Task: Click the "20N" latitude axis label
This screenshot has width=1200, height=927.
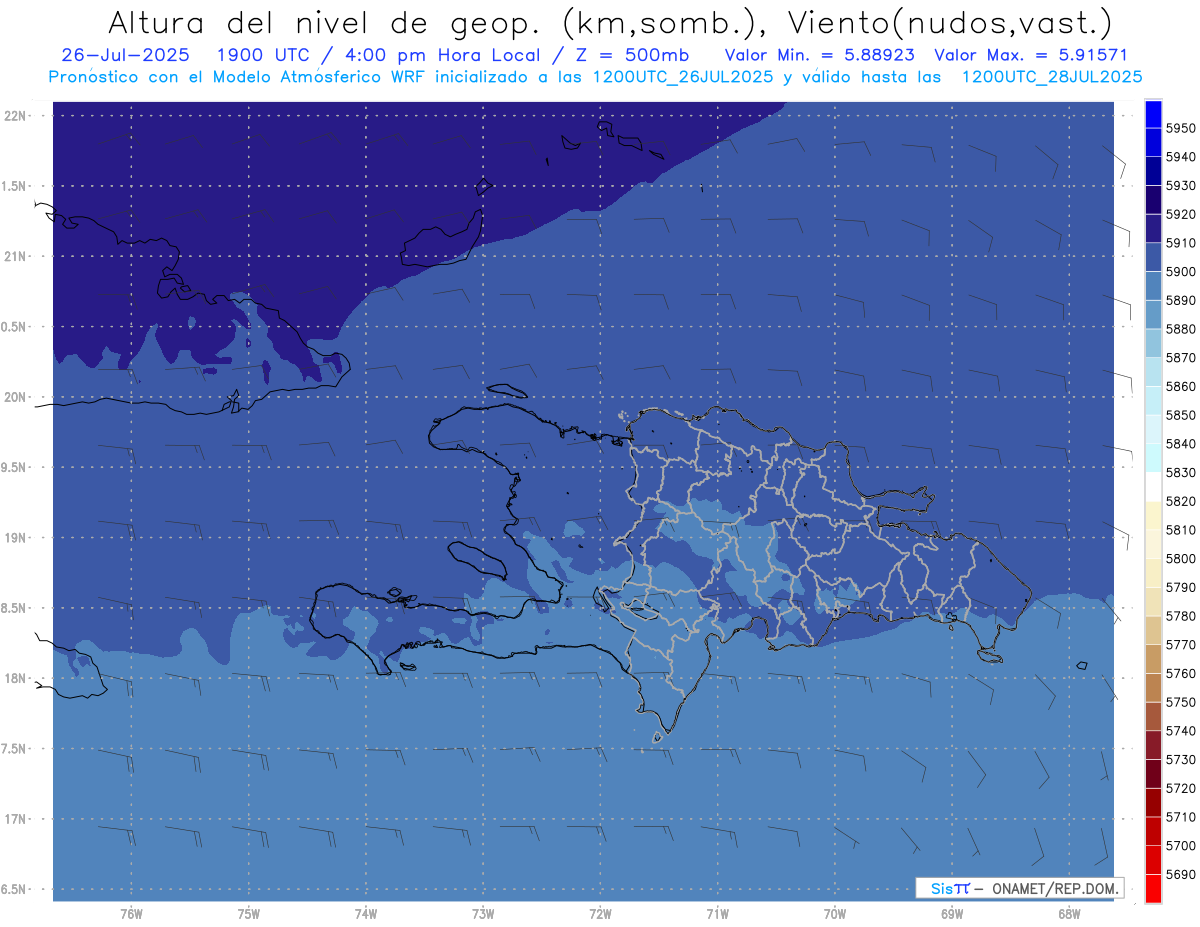Action: pos(17,397)
